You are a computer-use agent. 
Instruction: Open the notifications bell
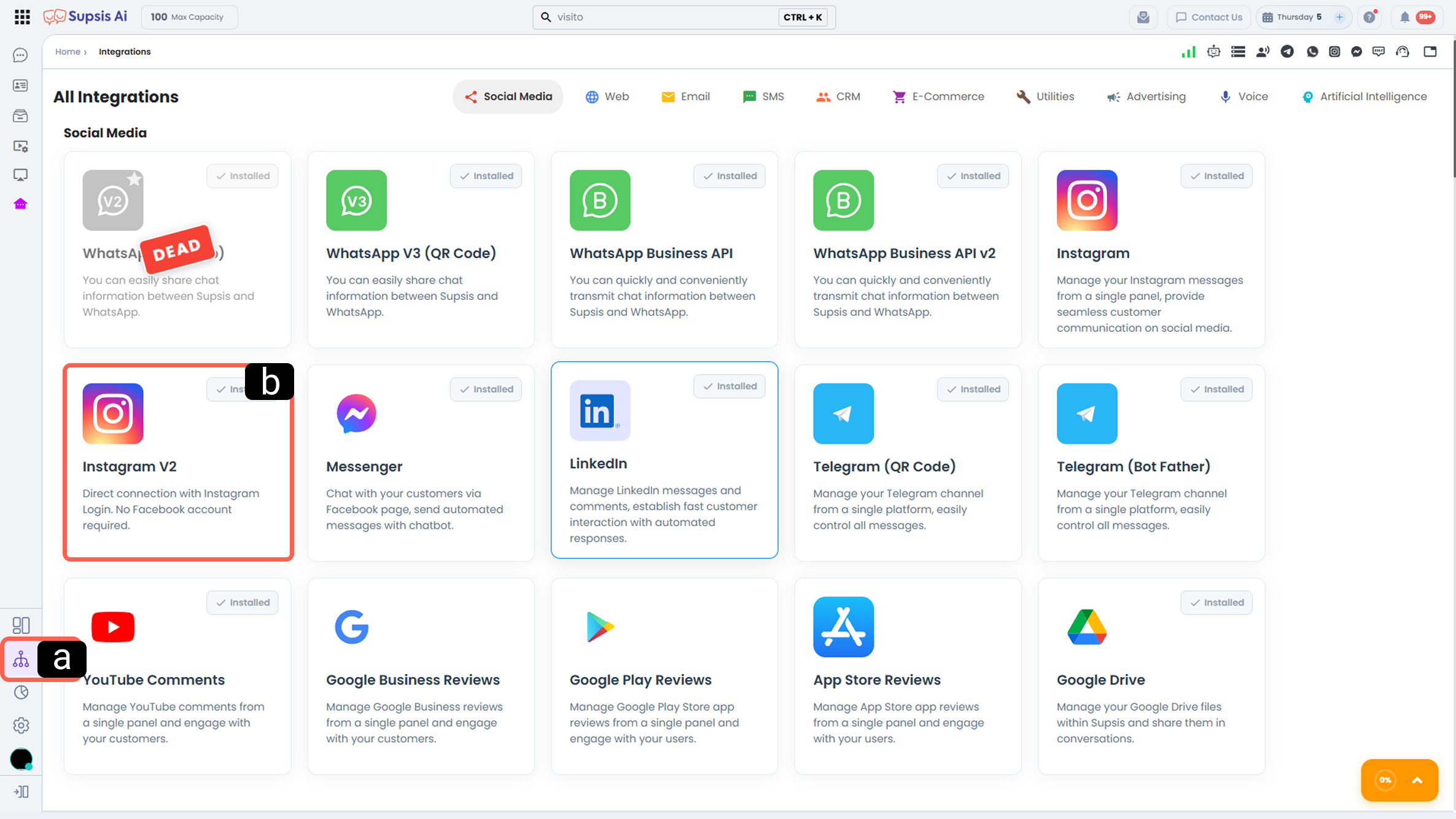(x=1404, y=17)
